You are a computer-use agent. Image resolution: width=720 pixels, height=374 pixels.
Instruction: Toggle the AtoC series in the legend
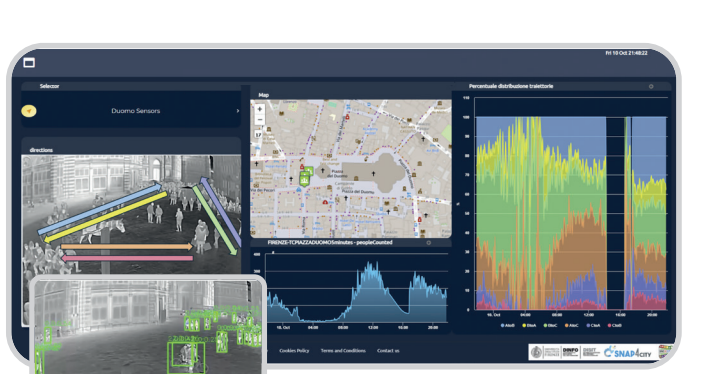point(572,325)
